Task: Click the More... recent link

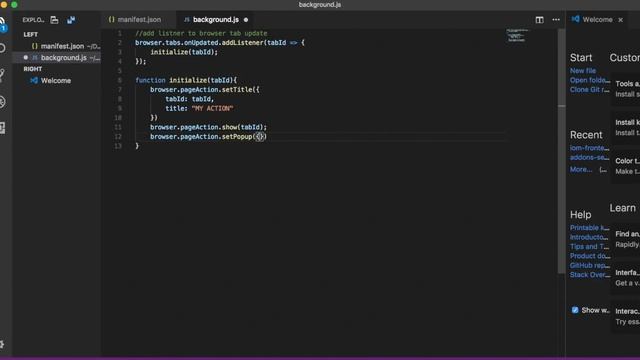Action: (581, 169)
